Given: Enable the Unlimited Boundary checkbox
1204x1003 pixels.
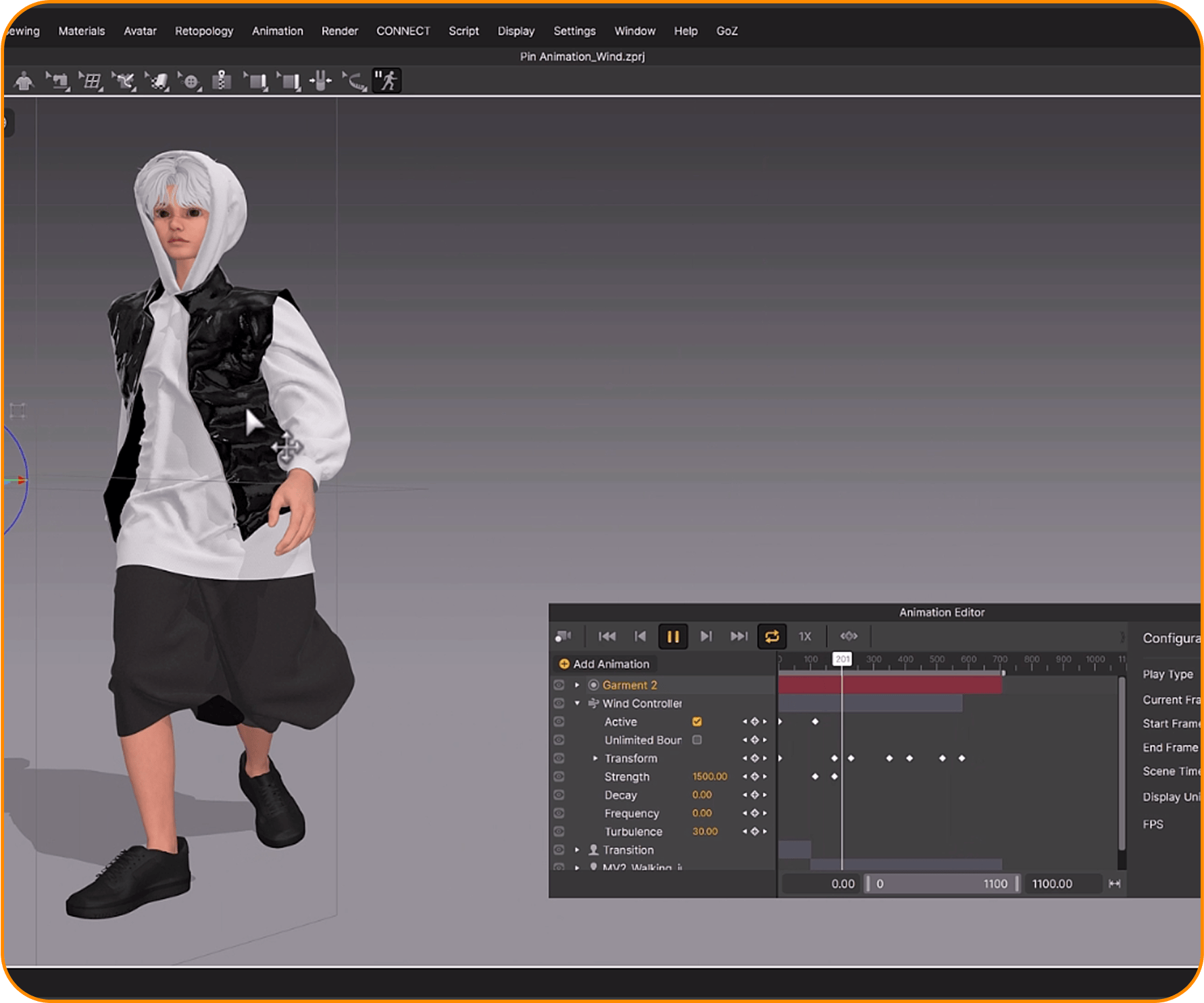Looking at the screenshot, I should tap(697, 740).
